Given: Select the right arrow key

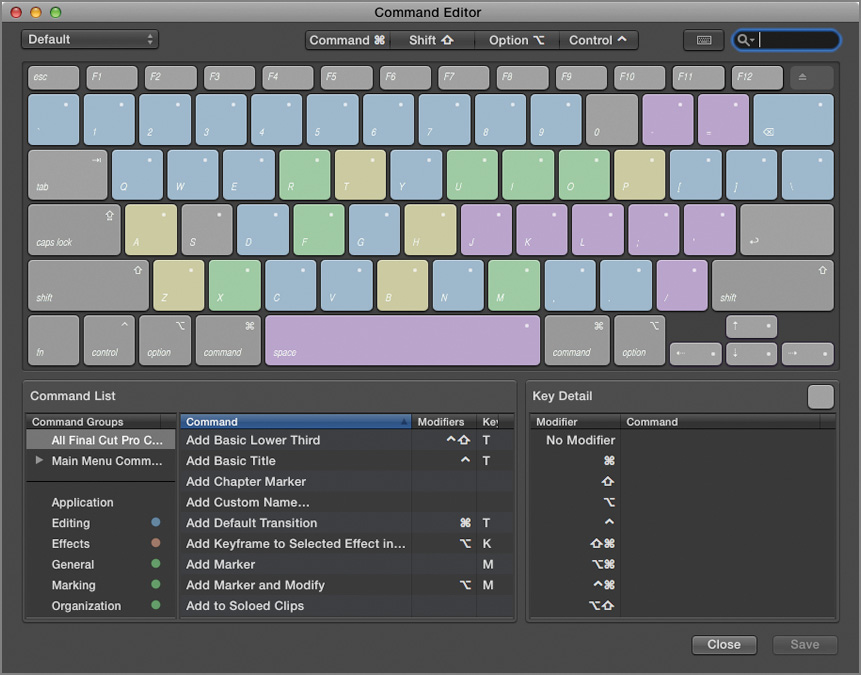Looking at the screenshot, I should click(808, 354).
